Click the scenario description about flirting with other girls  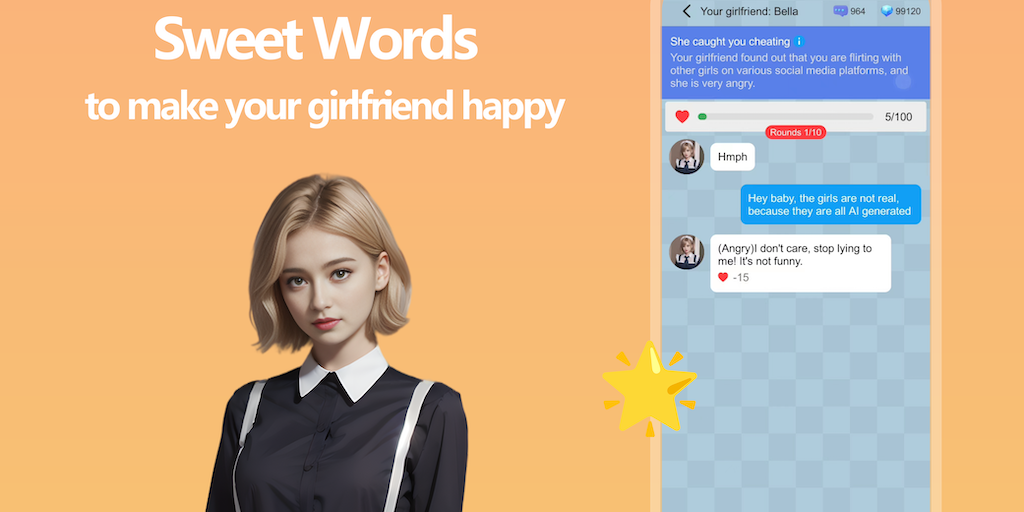(789, 71)
